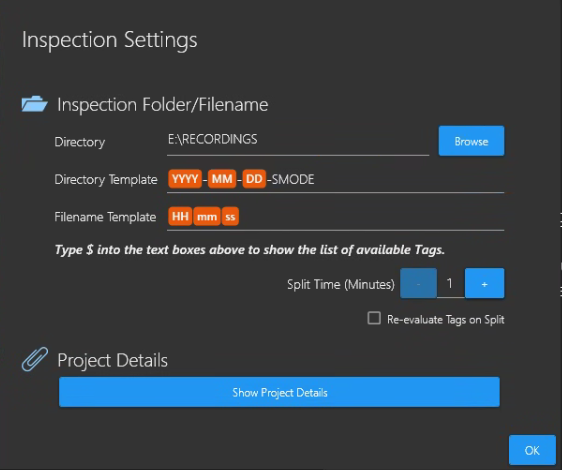This screenshot has height=470, width=562.
Task: Select the DD day tag in Directory Template
Action: (x=254, y=179)
